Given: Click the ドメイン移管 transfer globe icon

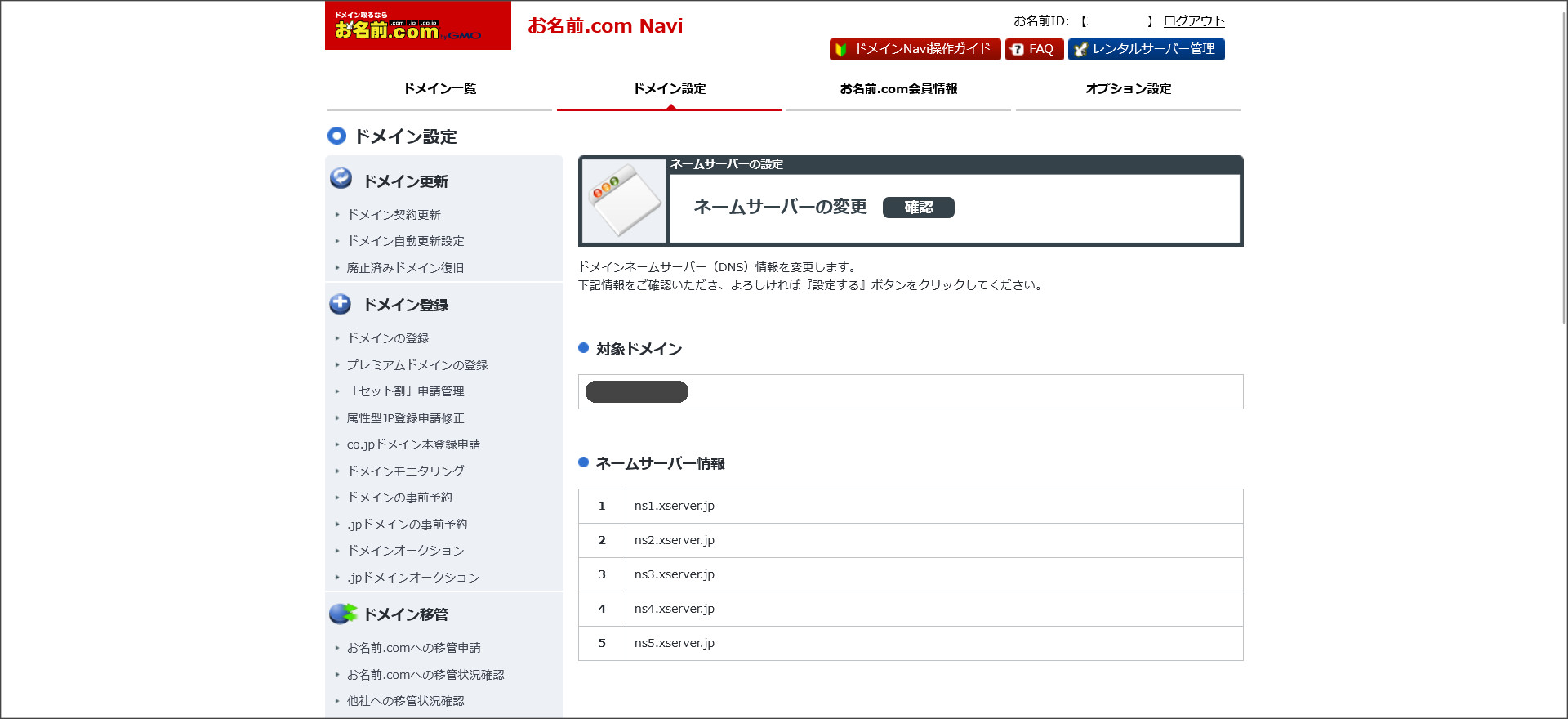Looking at the screenshot, I should click(343, 614).
